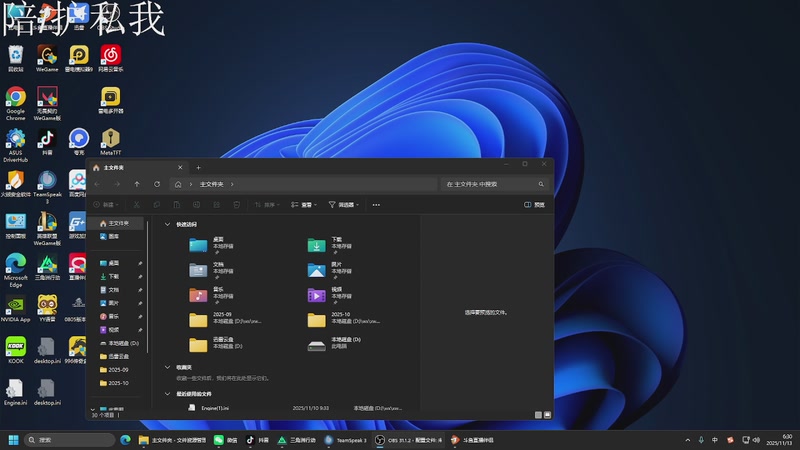Expand the chevron after 主文件夹 in address bar

click(232, 184)
